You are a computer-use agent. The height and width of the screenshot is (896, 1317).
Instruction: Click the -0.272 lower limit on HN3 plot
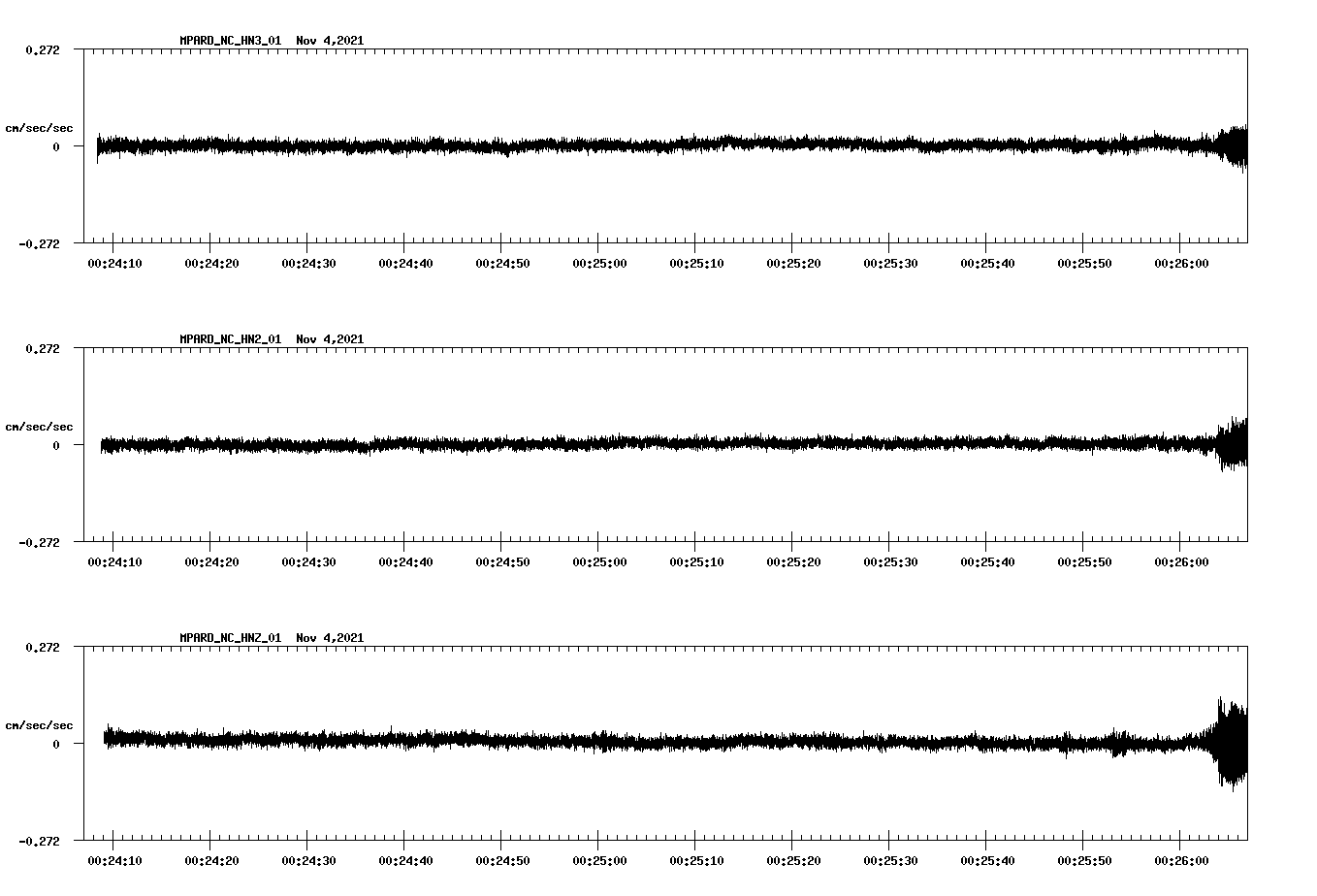(x=39, y=243)
